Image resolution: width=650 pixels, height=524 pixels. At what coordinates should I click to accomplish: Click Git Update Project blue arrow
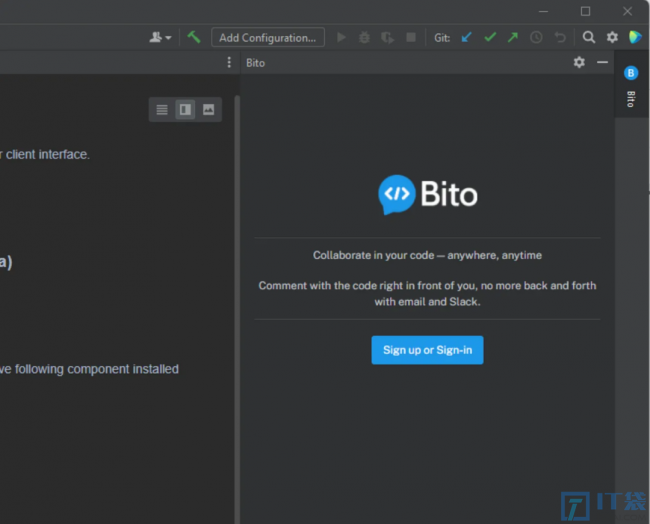coord(467,37)
